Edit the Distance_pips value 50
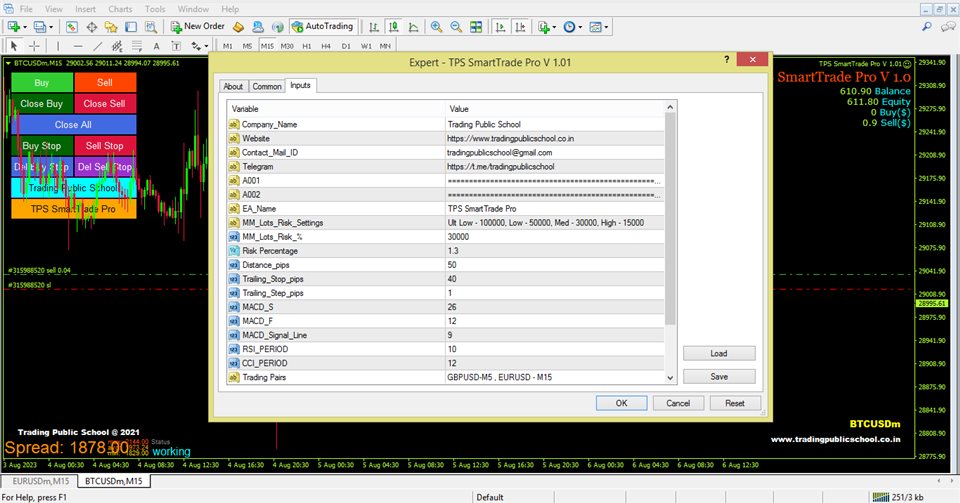 555,265
